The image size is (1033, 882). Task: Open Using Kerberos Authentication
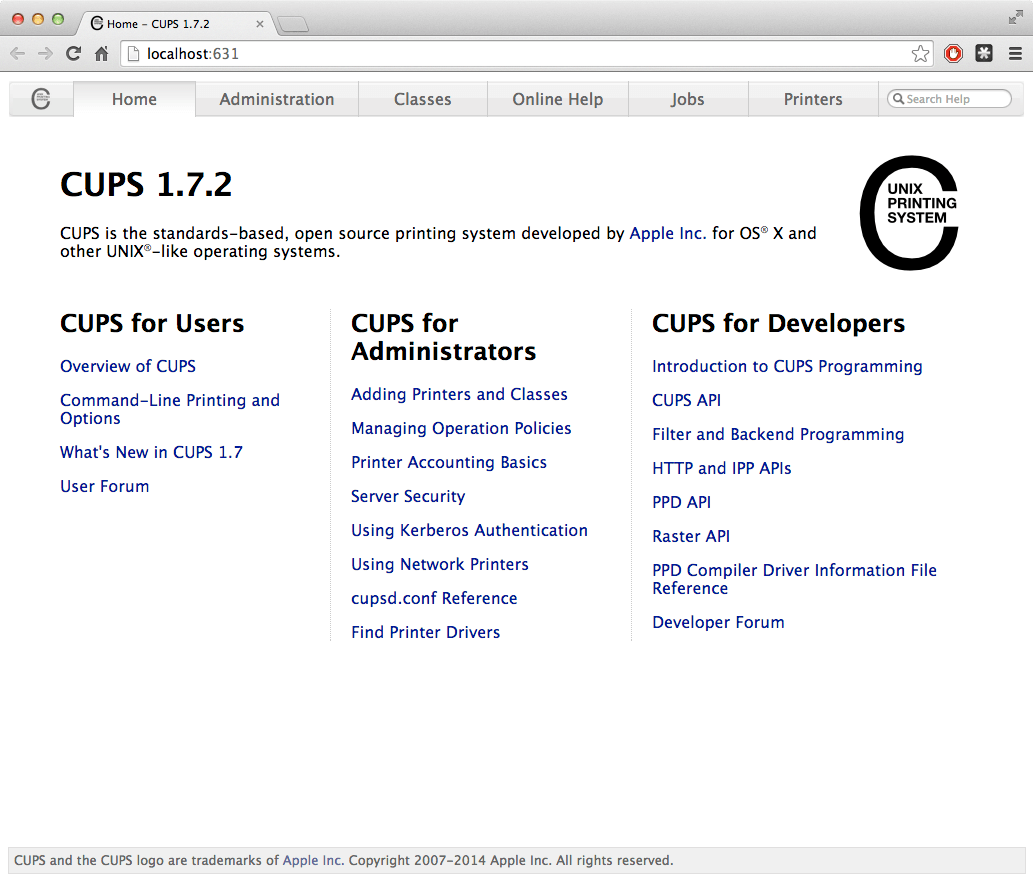(x=469, y=530)
